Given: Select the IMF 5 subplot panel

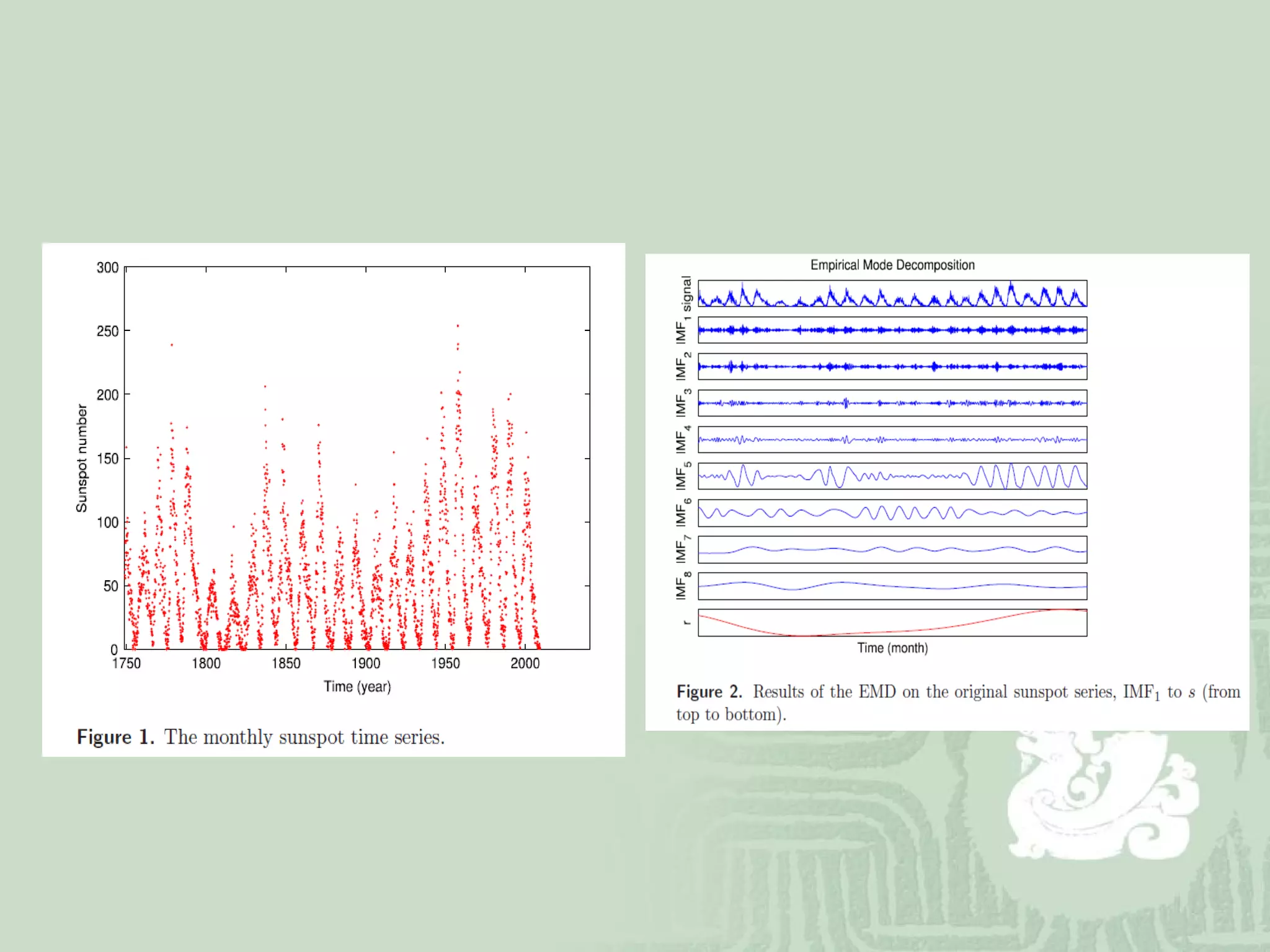Looking at the screenshot, I should point(892,476).
